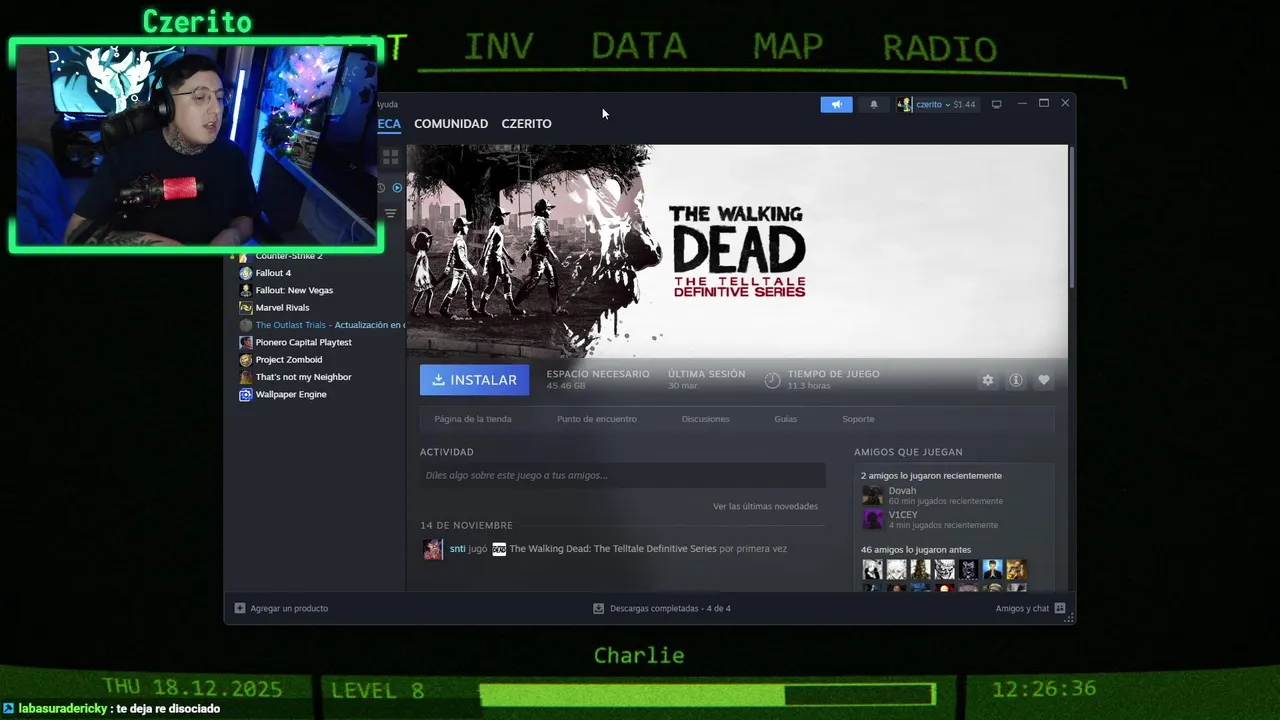Click the Marvel Rivals game icon
This screenshot has height=720, width=1280.
(x=246, y=308)
